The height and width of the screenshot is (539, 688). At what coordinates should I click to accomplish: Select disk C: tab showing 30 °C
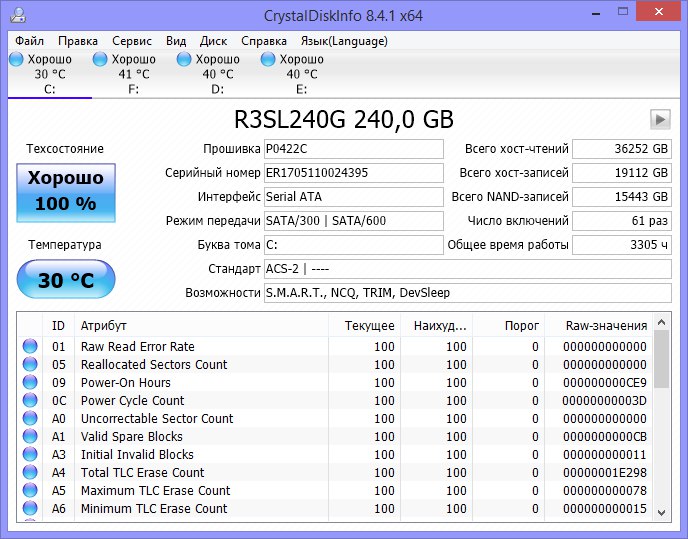[x=50, y=74]
